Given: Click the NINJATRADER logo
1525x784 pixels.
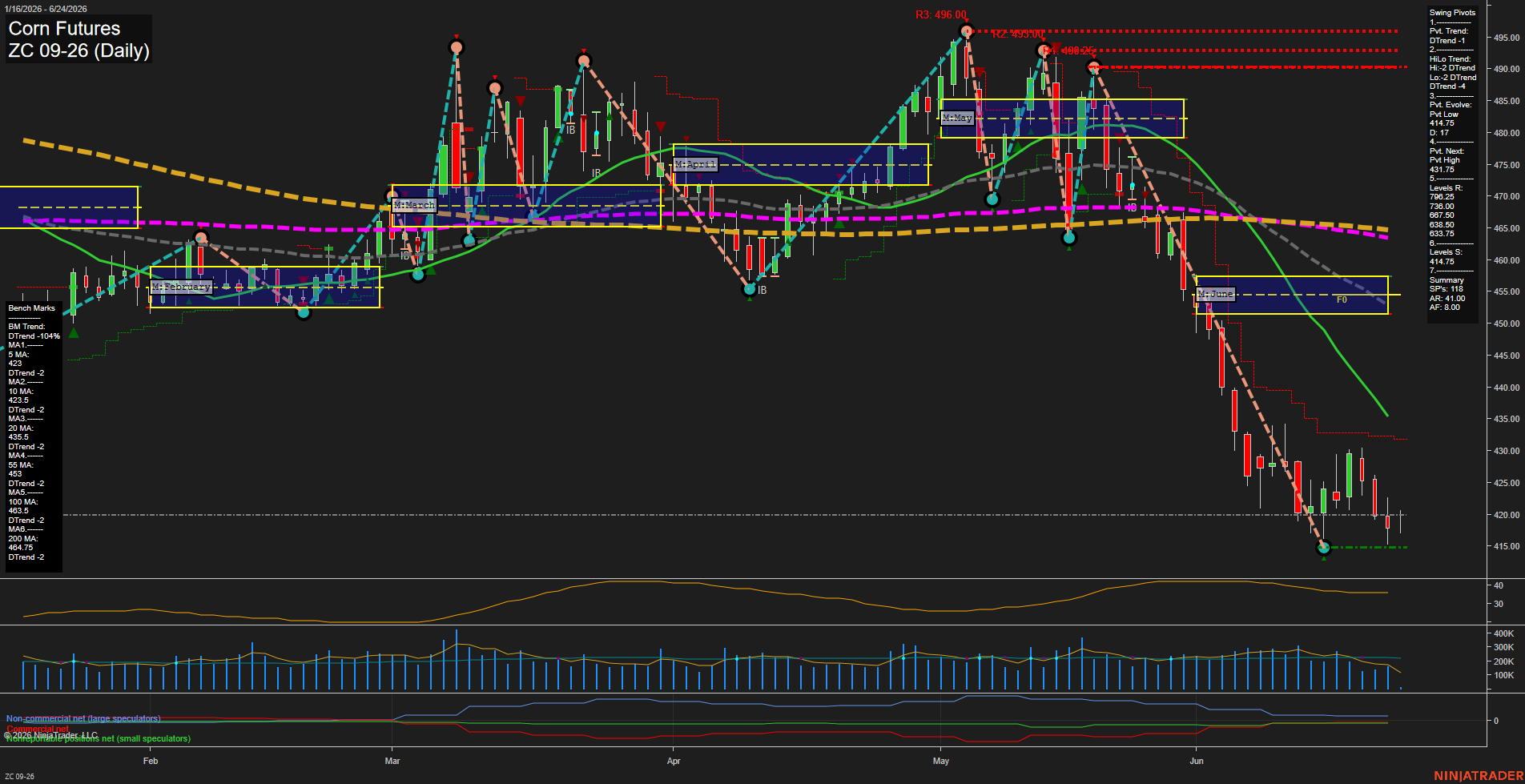Looking at the screenshot, I should (1478, 776).
